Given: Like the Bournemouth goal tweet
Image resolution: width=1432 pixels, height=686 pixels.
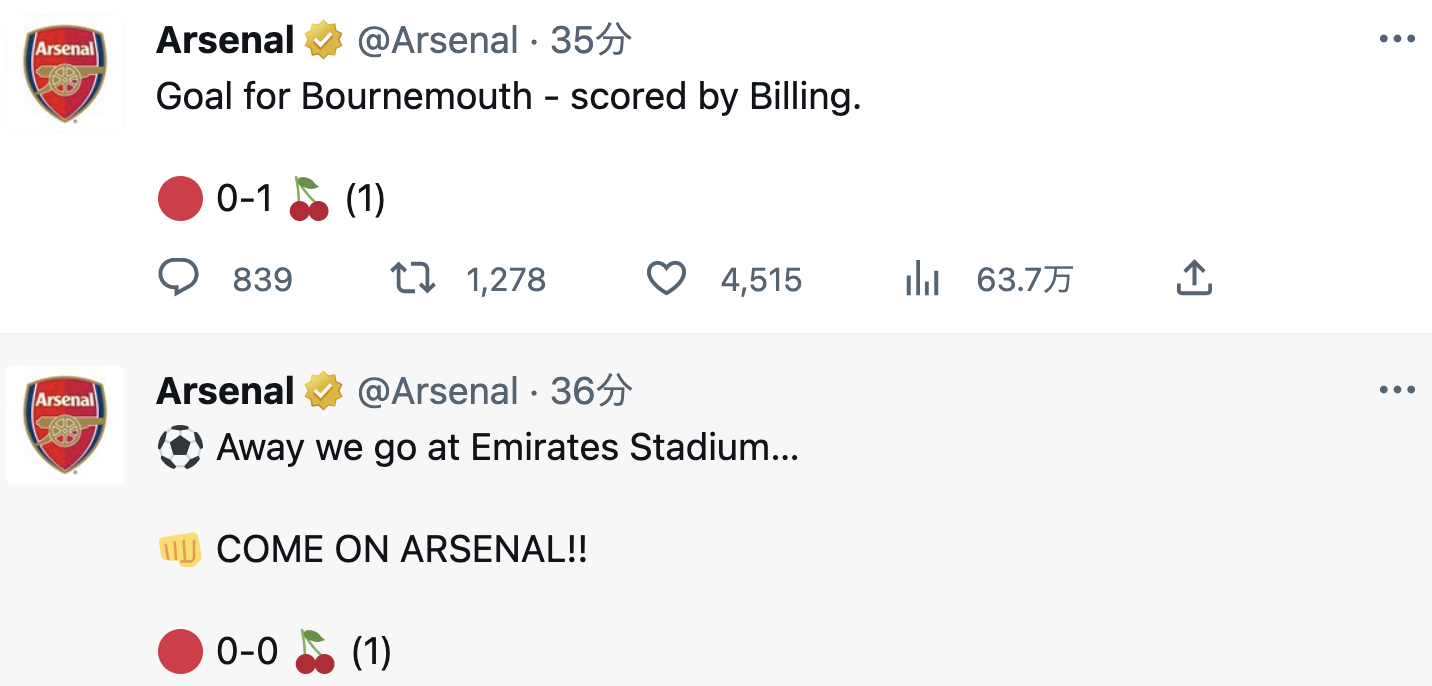Looking at the screenshot, I should (666, 279).
